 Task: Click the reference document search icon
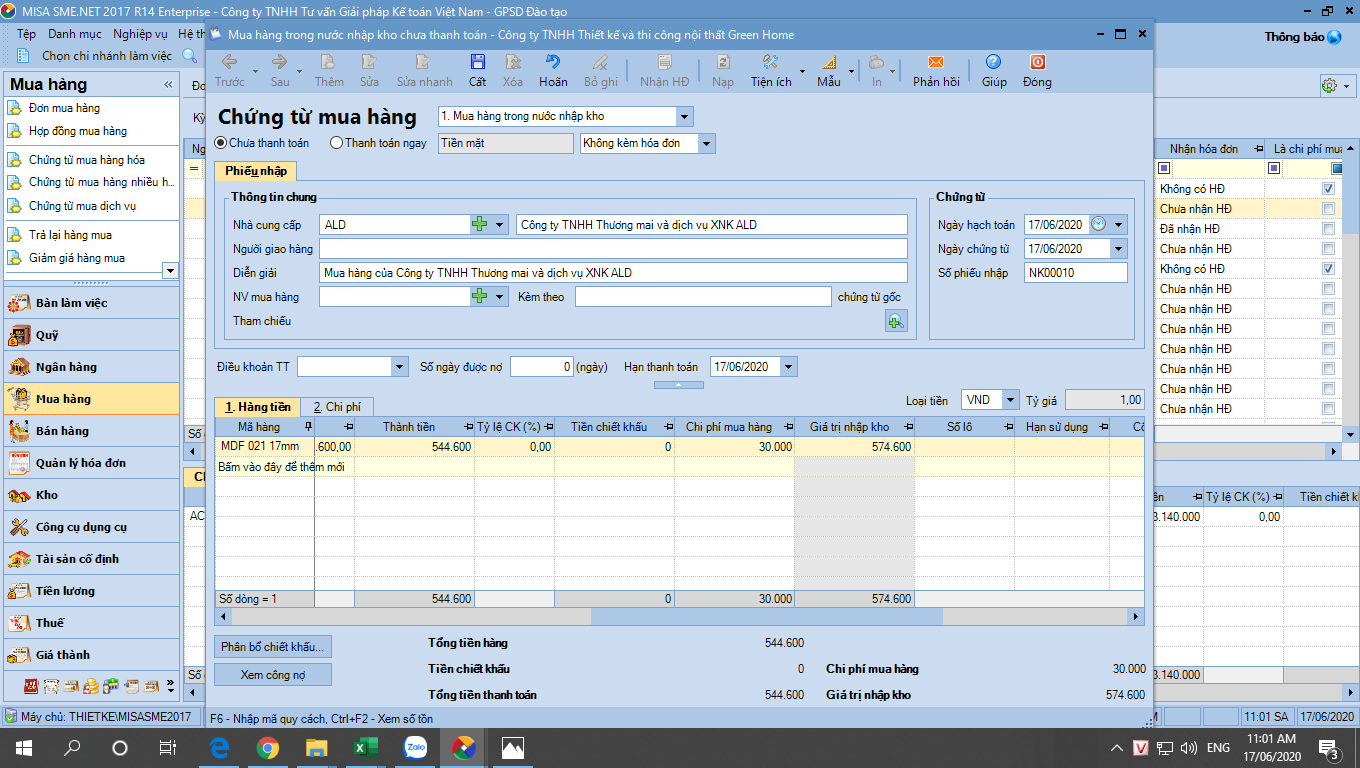pyautogui.click(x=895, y=321)
